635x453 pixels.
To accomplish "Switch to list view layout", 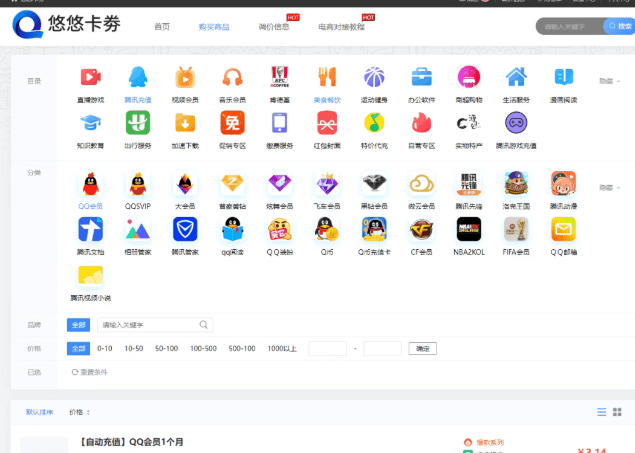I will click(601, 412).
